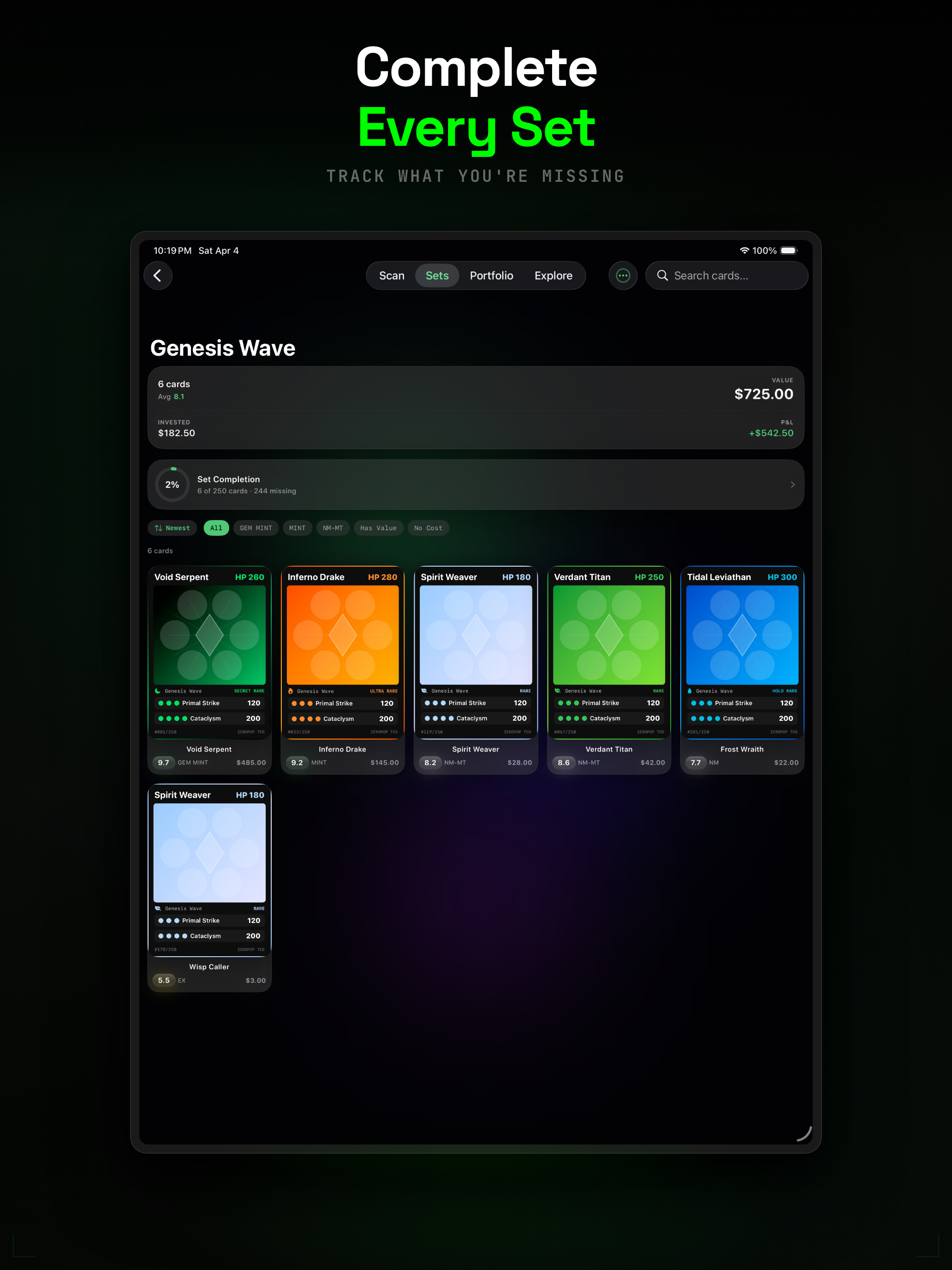This screenshot has width=952, height=1270.
Task: Click the water drop icon on Tidal Leviathan
Action: 690,691
